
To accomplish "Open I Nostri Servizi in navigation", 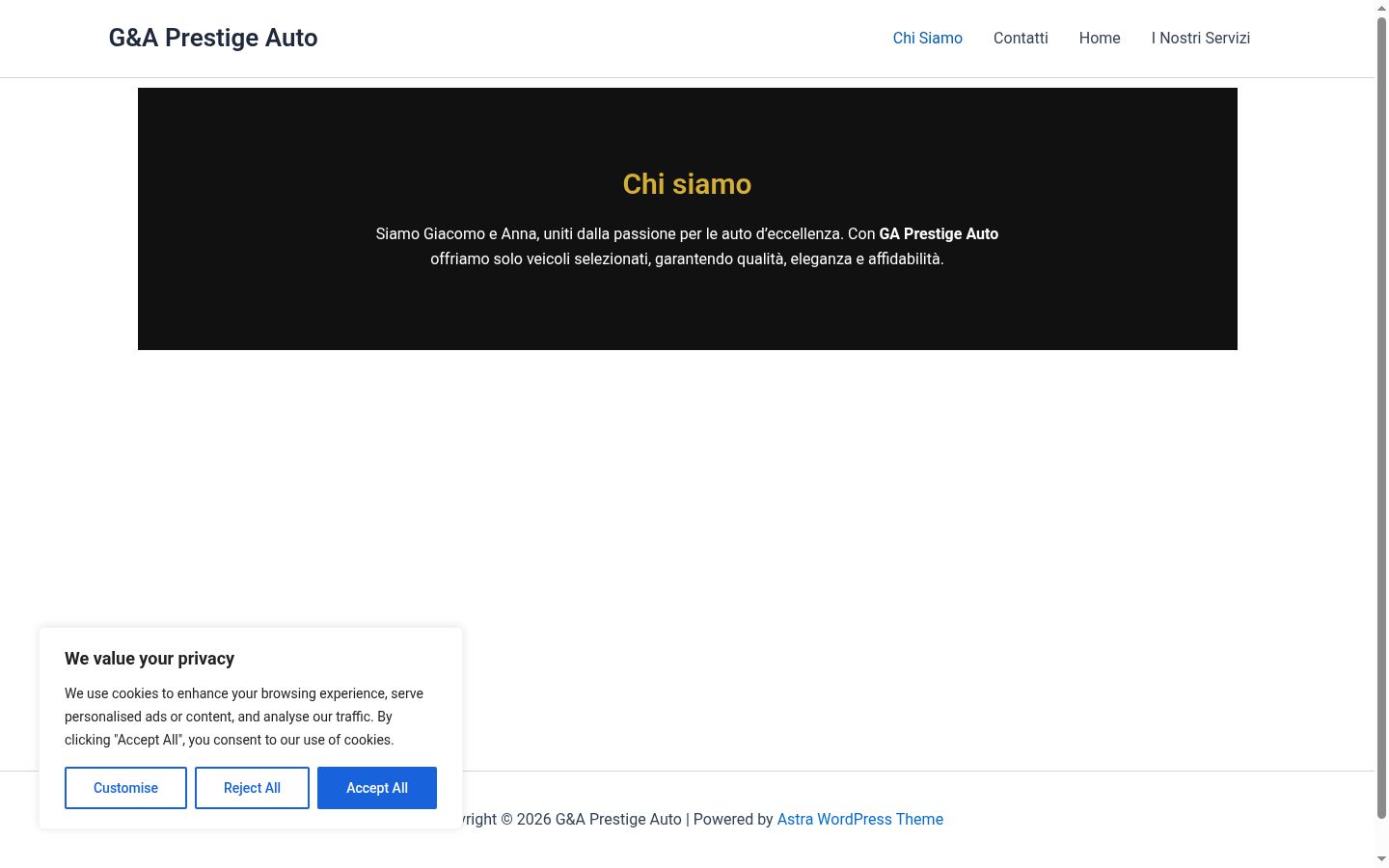I will coord(1201,39).
